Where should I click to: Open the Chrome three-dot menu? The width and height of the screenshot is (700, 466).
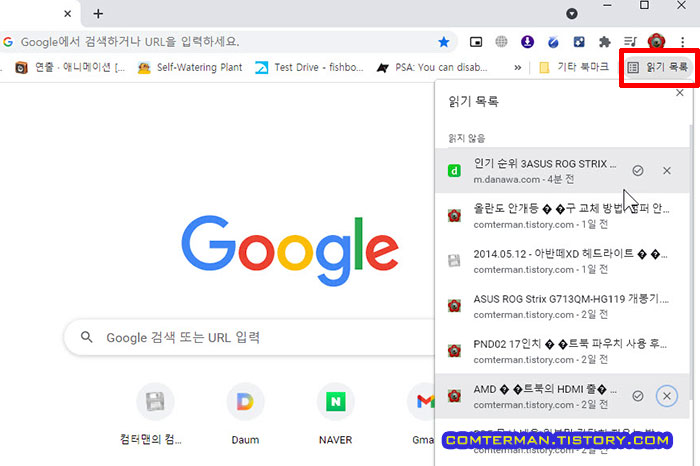683,42
